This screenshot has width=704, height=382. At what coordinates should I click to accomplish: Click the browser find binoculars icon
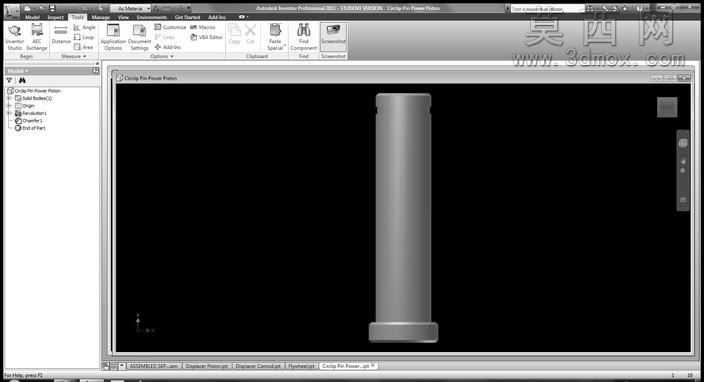coord(22,80)
